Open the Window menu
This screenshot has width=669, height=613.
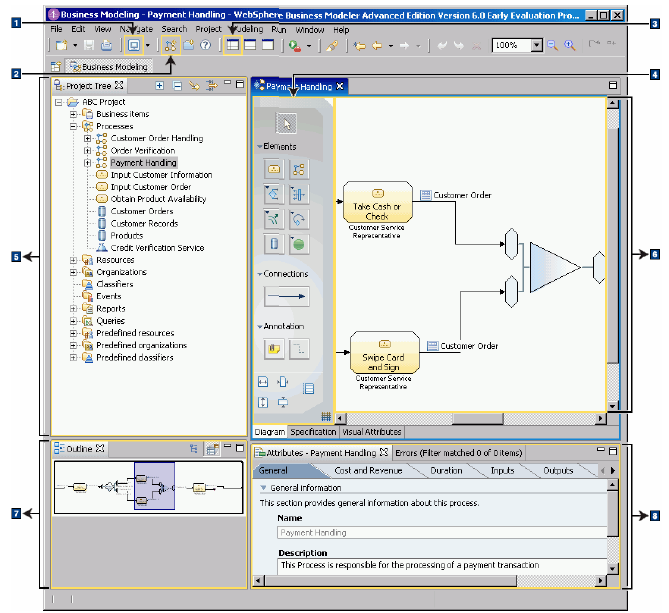tap(310, 30)
